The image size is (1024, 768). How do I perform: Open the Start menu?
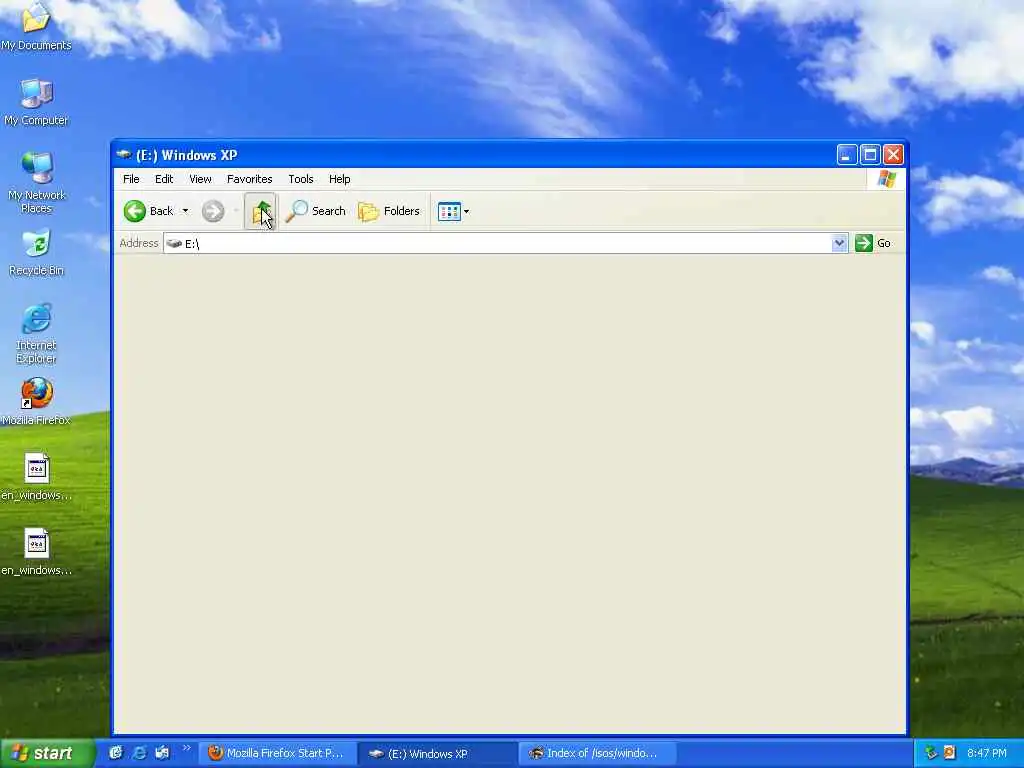pyautogui.click(x=46, y=753)
